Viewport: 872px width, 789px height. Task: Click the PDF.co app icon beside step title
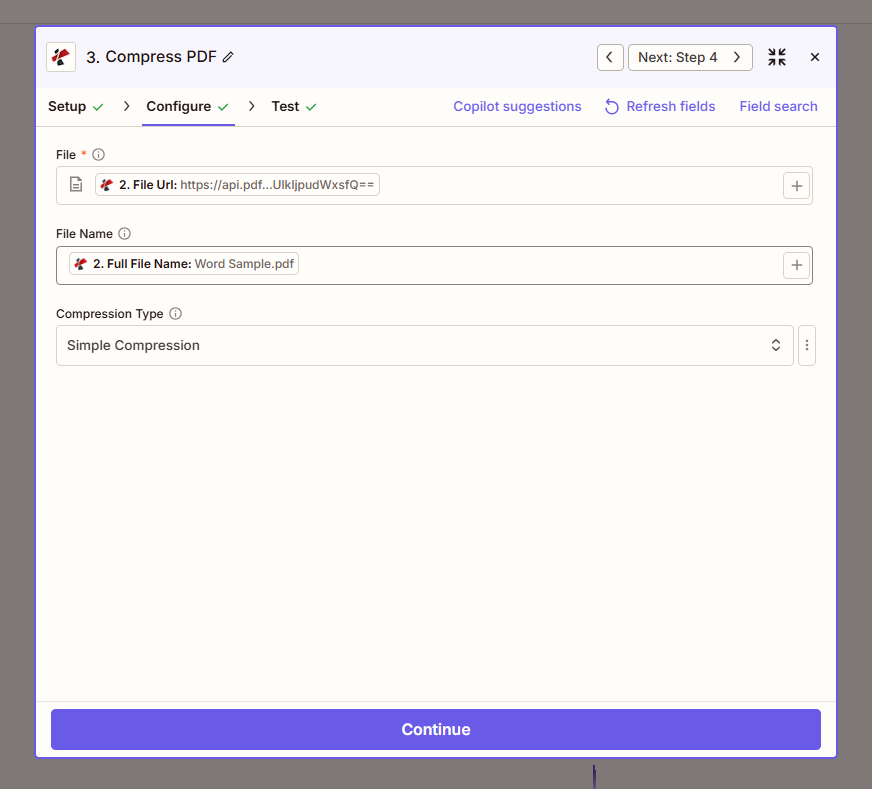tap(60, 57)
